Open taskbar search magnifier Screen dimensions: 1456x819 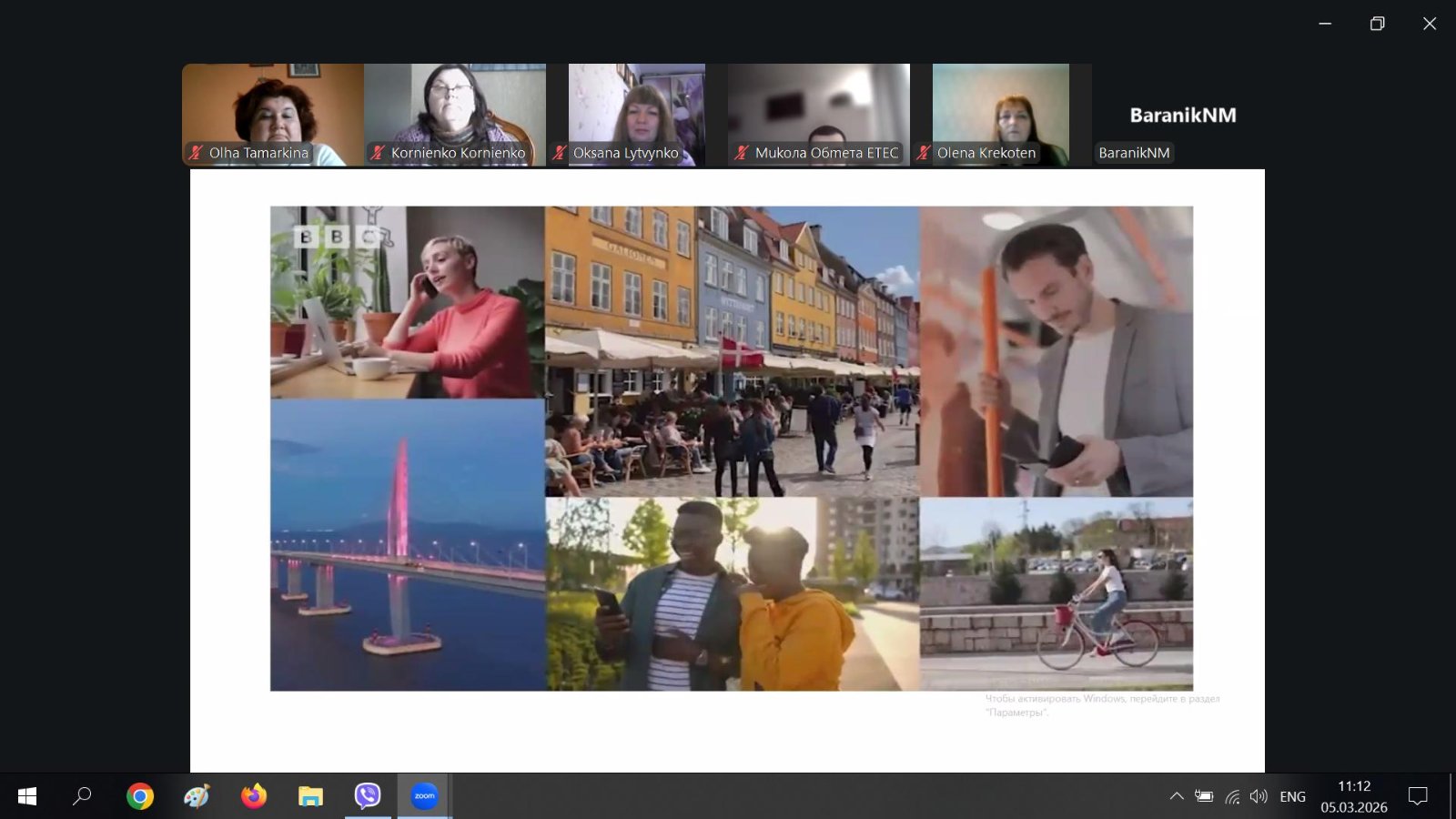coord(83,796)
